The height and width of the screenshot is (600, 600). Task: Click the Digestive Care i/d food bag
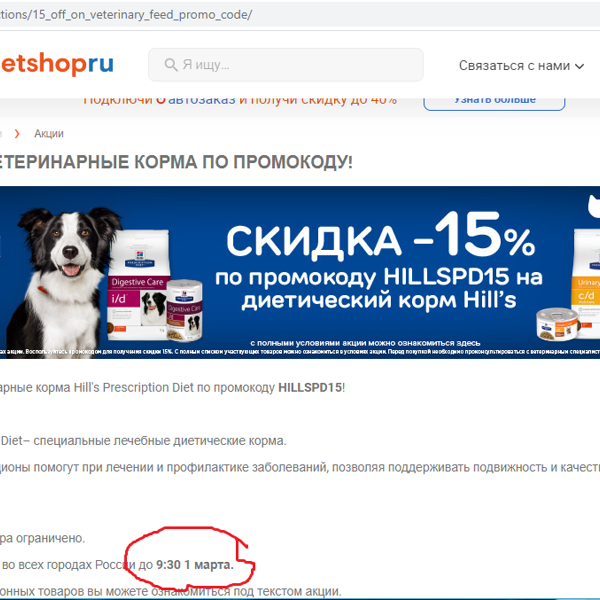click(138, 285)
